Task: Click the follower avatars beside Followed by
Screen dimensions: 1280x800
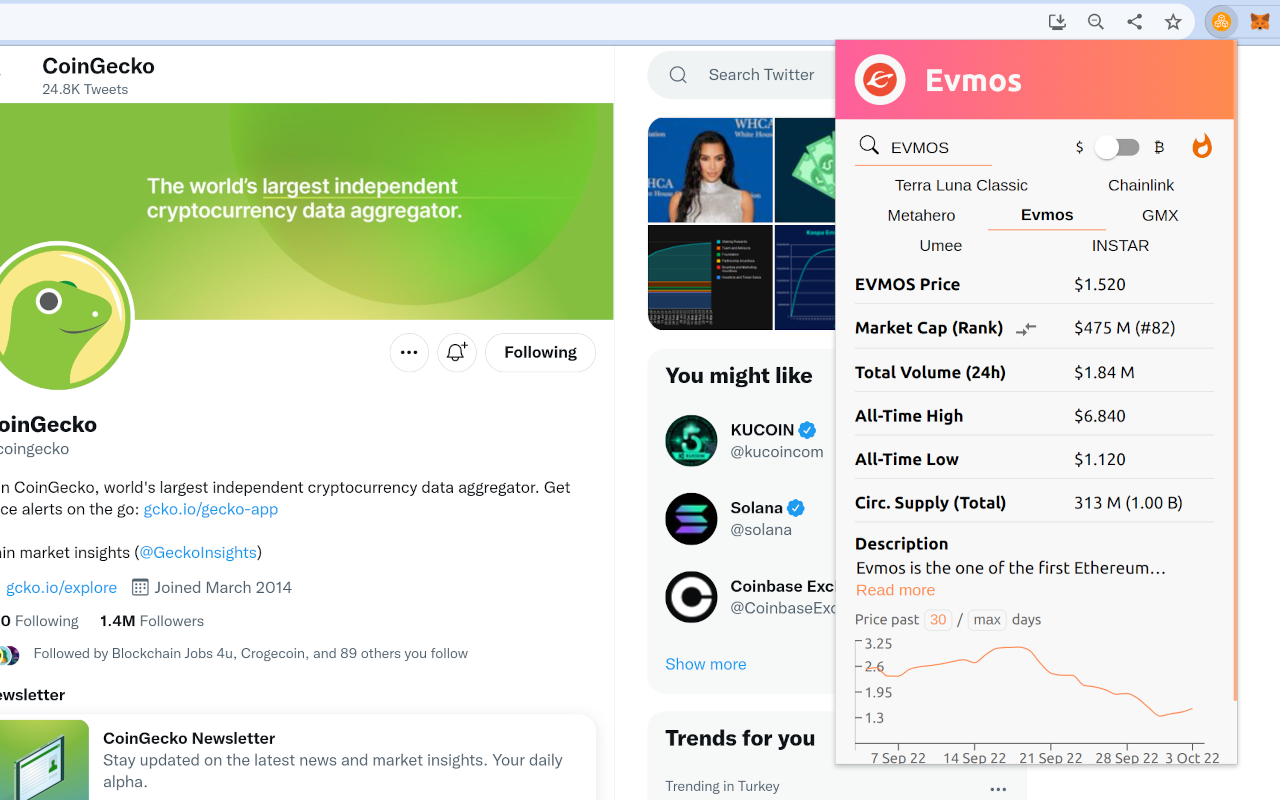Action: tap(9, 654)
